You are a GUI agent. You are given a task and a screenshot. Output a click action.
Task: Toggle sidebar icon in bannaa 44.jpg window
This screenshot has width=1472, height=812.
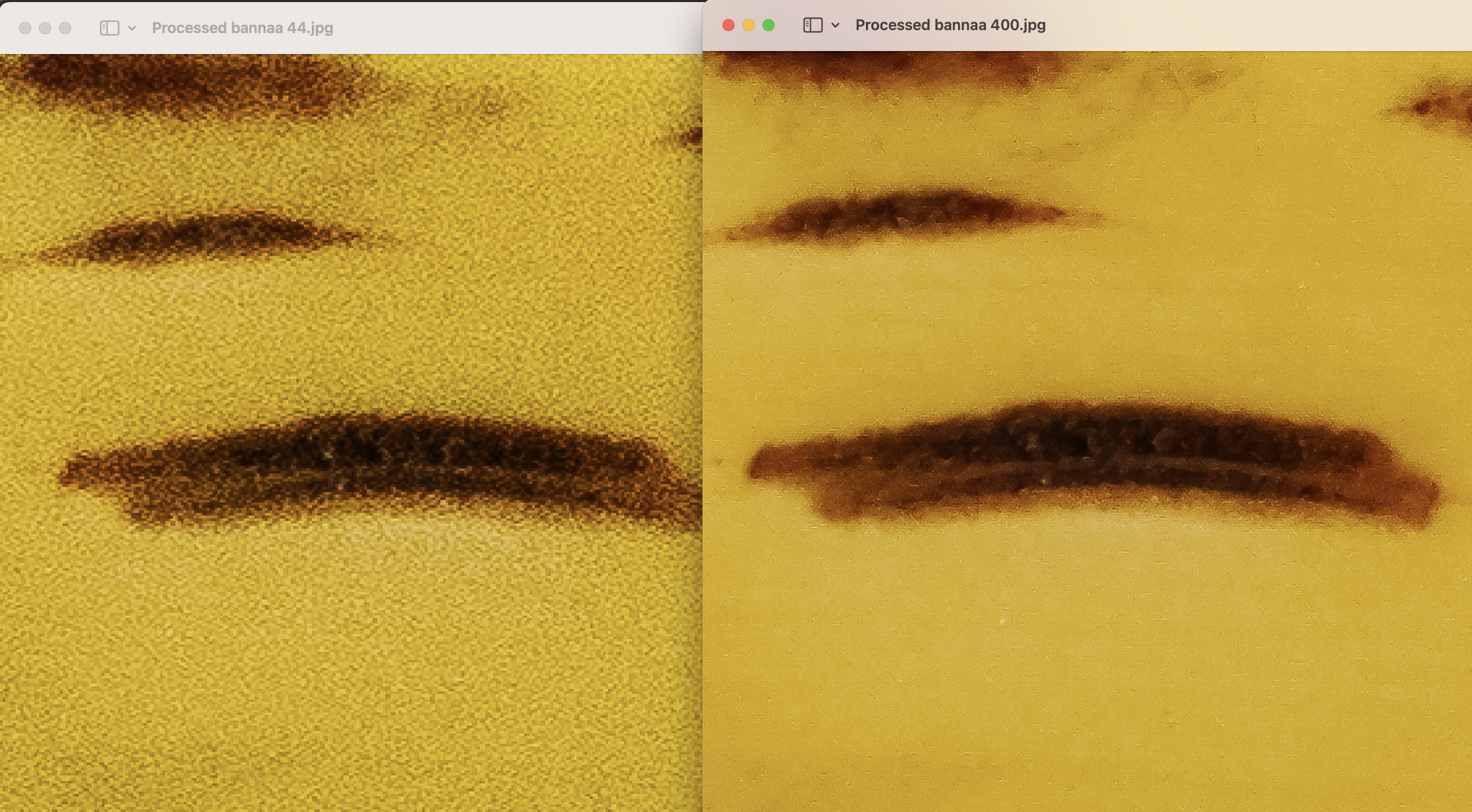(x=109, y=28)
